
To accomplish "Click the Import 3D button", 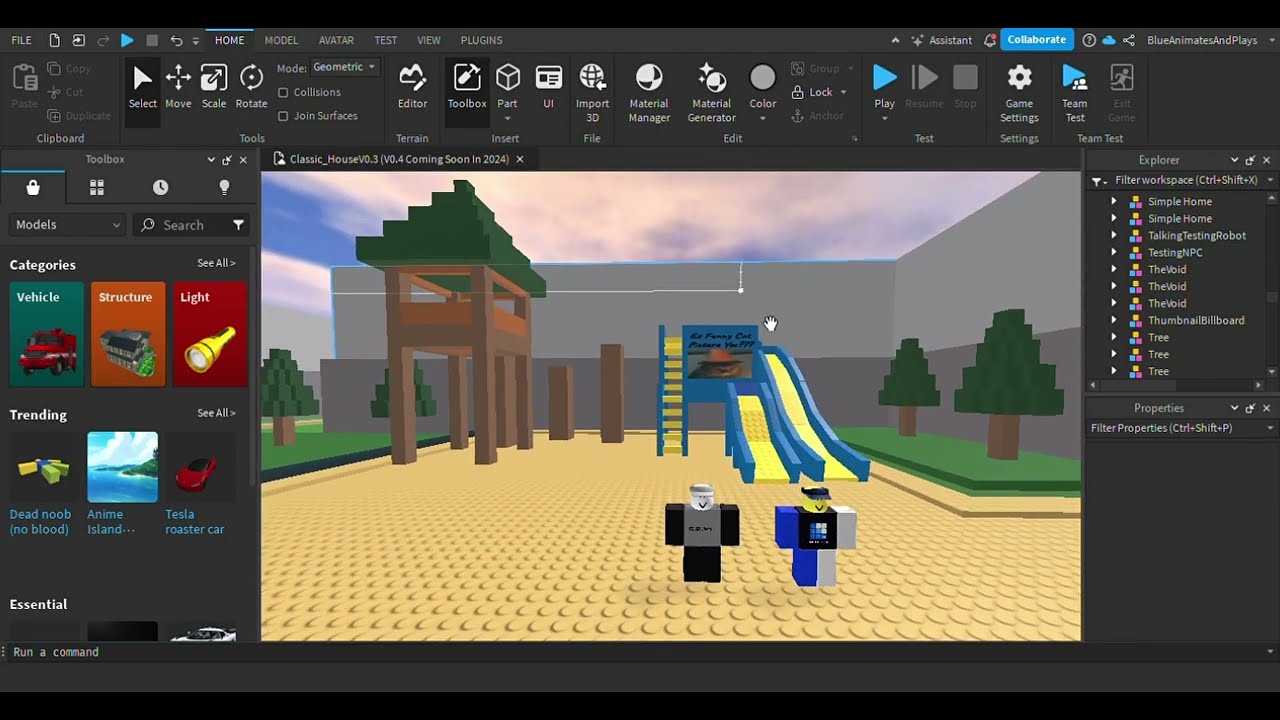I will coord(592,92).
